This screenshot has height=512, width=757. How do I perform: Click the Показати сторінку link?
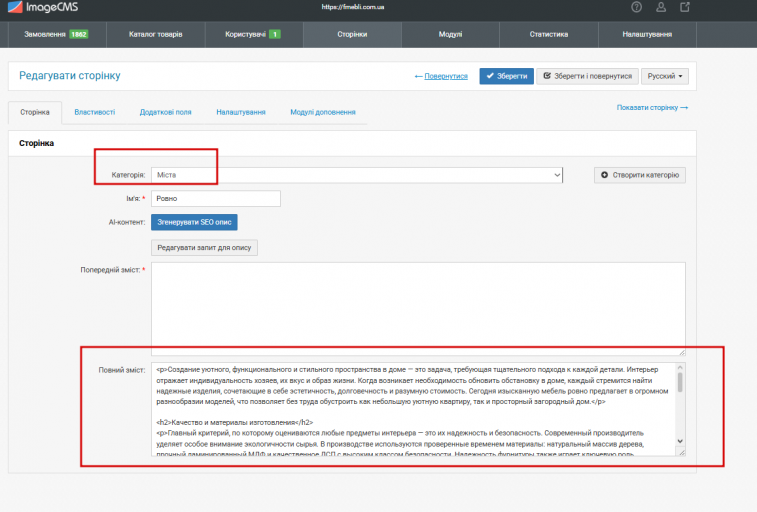[x=652, y=108]
